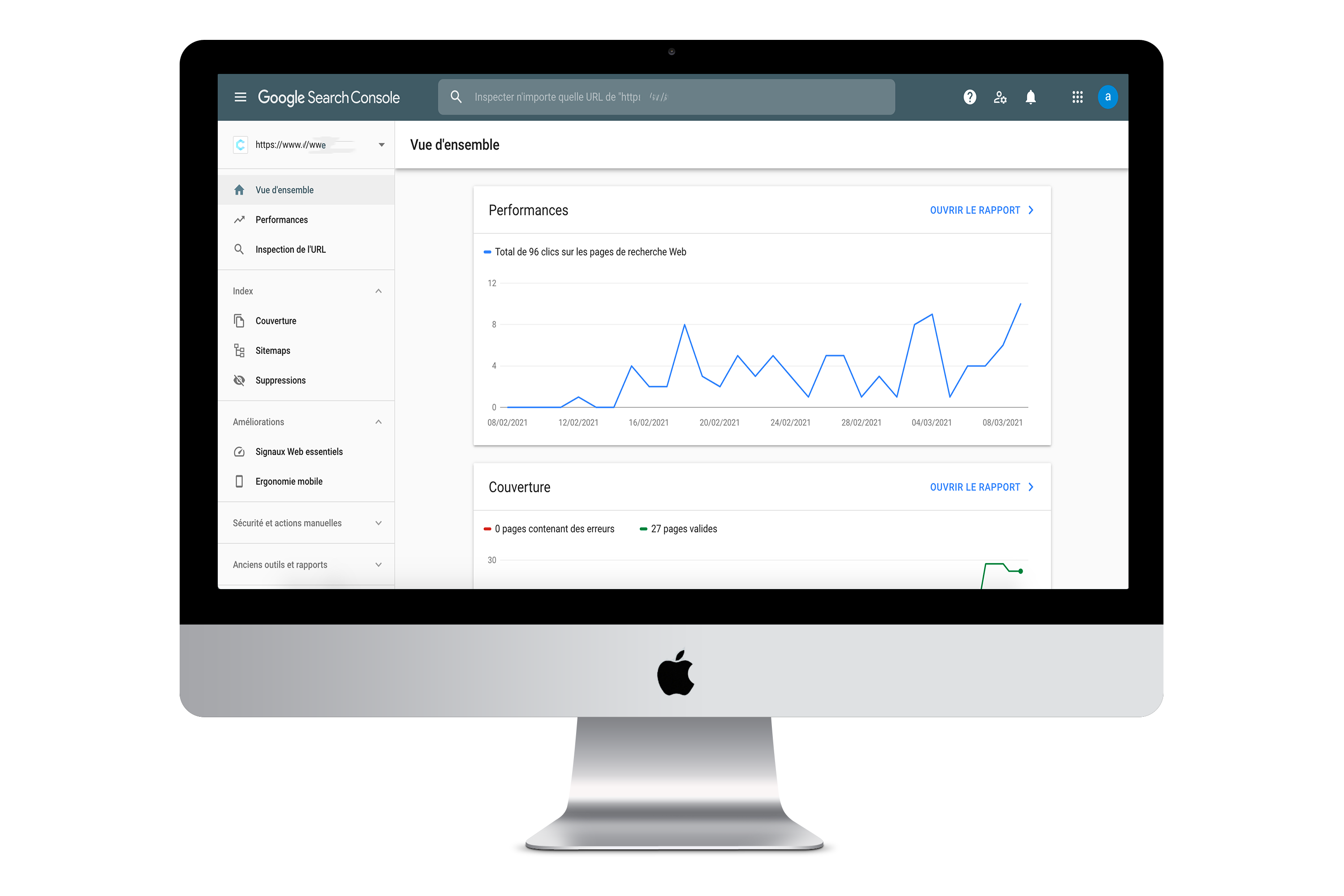Click the navigation hamburger menu icon

[x=240, y=97]
